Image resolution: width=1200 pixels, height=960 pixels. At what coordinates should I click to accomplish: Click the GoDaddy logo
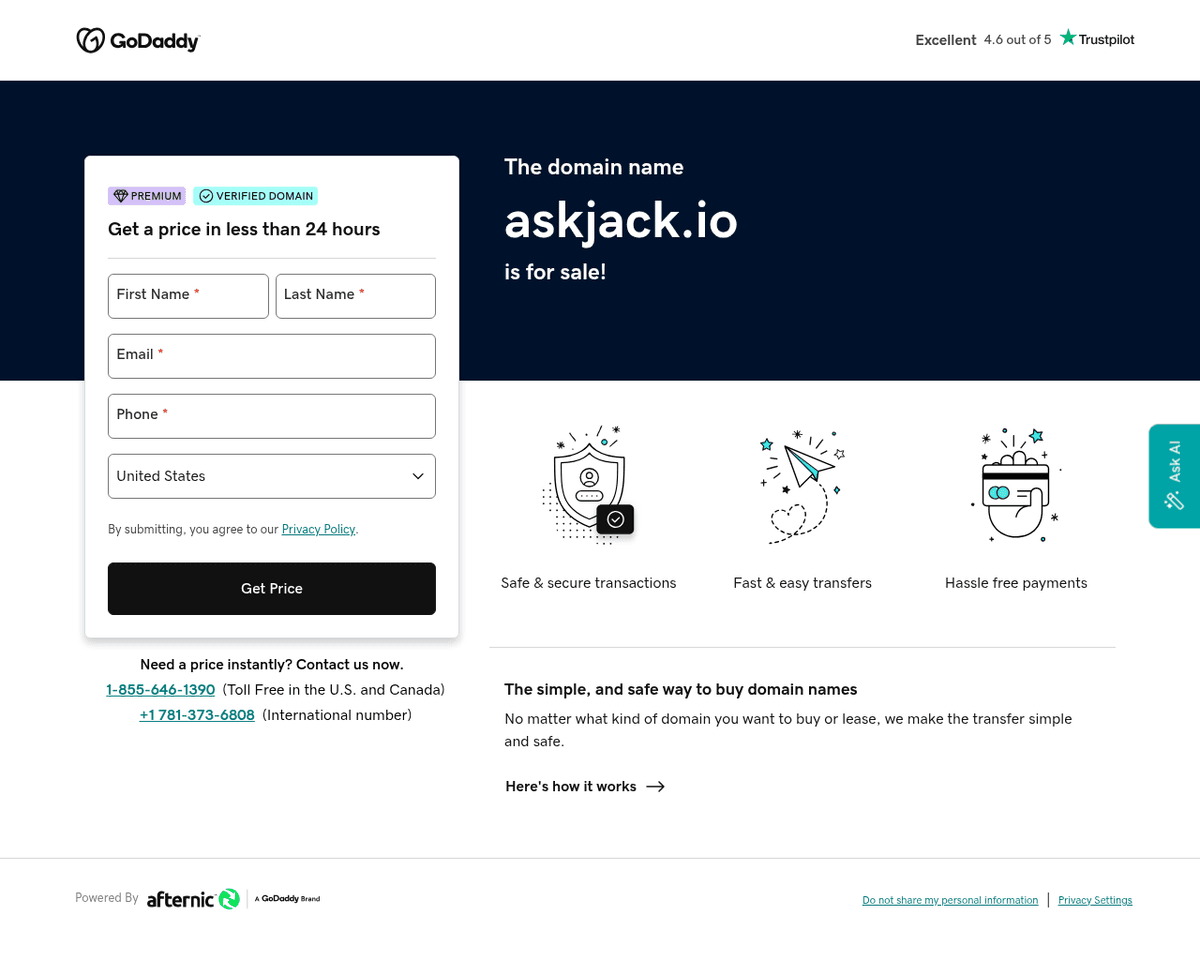(x=138, y=40)
